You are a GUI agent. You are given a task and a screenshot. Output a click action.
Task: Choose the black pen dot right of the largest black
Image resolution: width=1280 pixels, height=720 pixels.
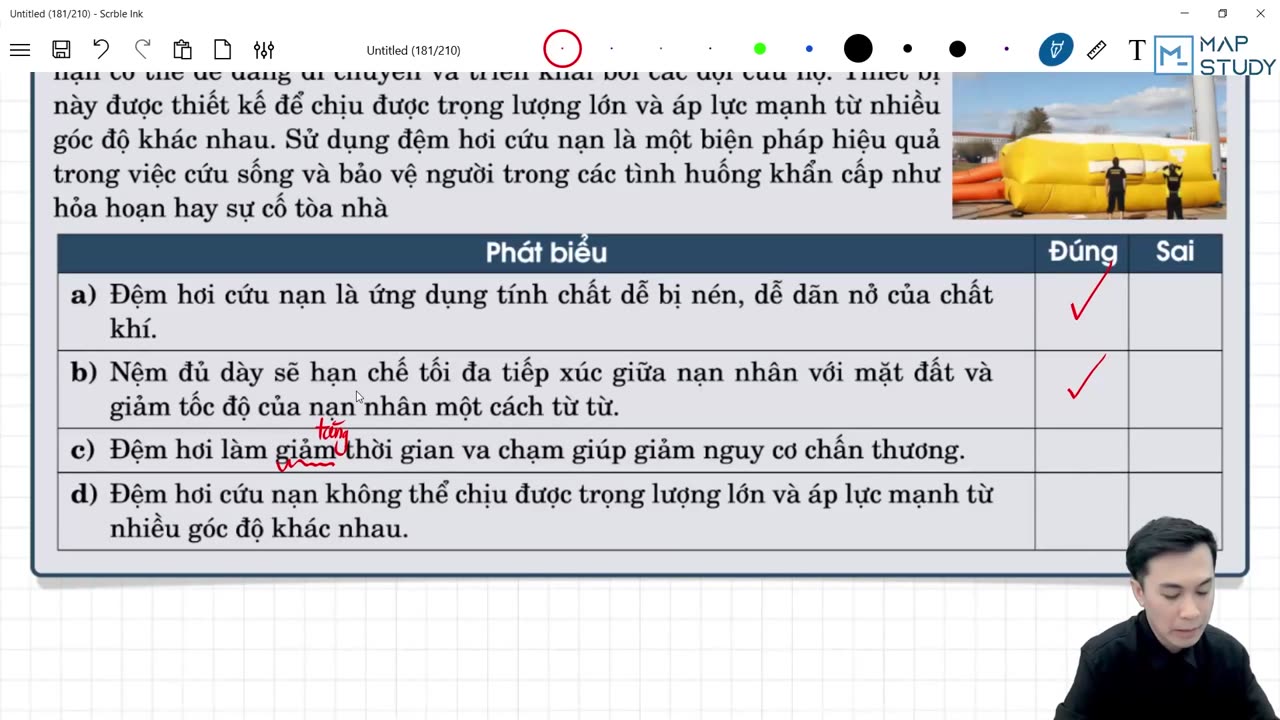point(907,49)
